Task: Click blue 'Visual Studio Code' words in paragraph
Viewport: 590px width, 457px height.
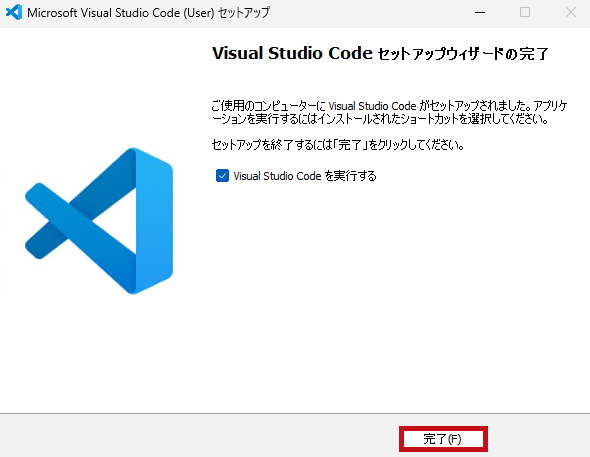Action: 372,106
